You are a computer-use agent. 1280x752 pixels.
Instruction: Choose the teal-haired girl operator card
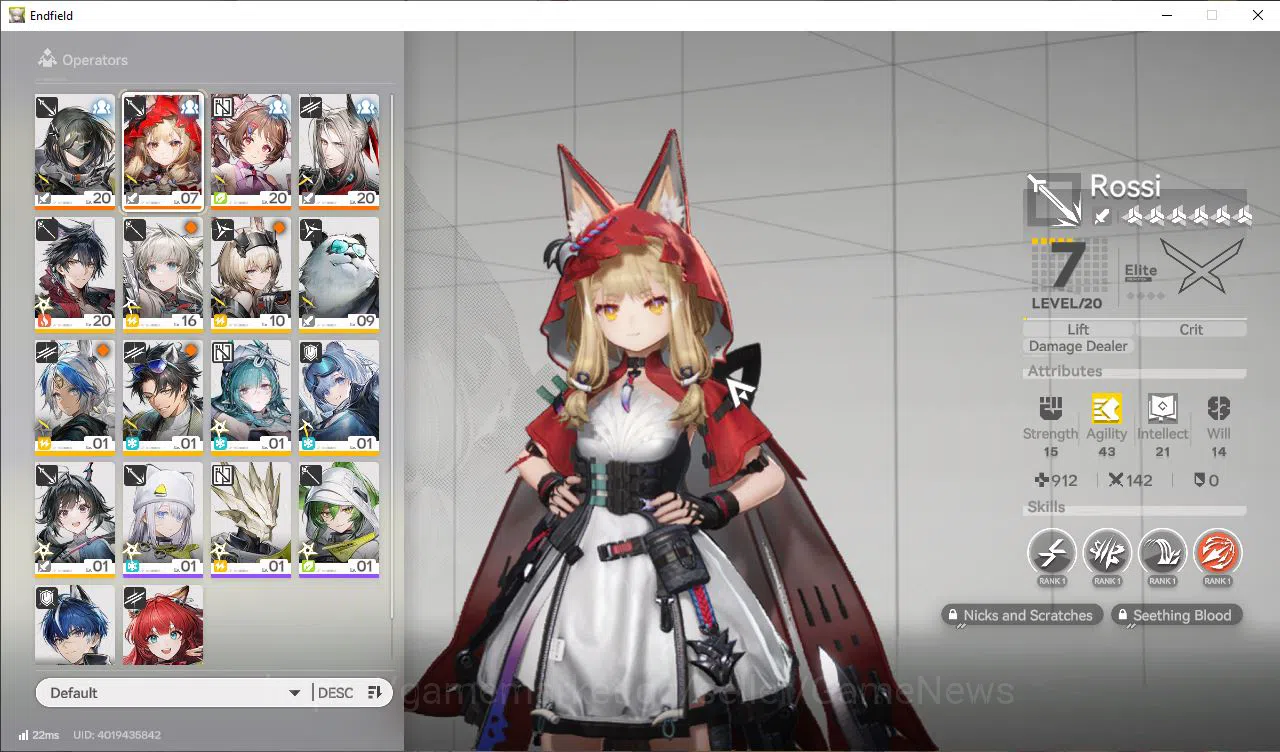click(251, 398)
